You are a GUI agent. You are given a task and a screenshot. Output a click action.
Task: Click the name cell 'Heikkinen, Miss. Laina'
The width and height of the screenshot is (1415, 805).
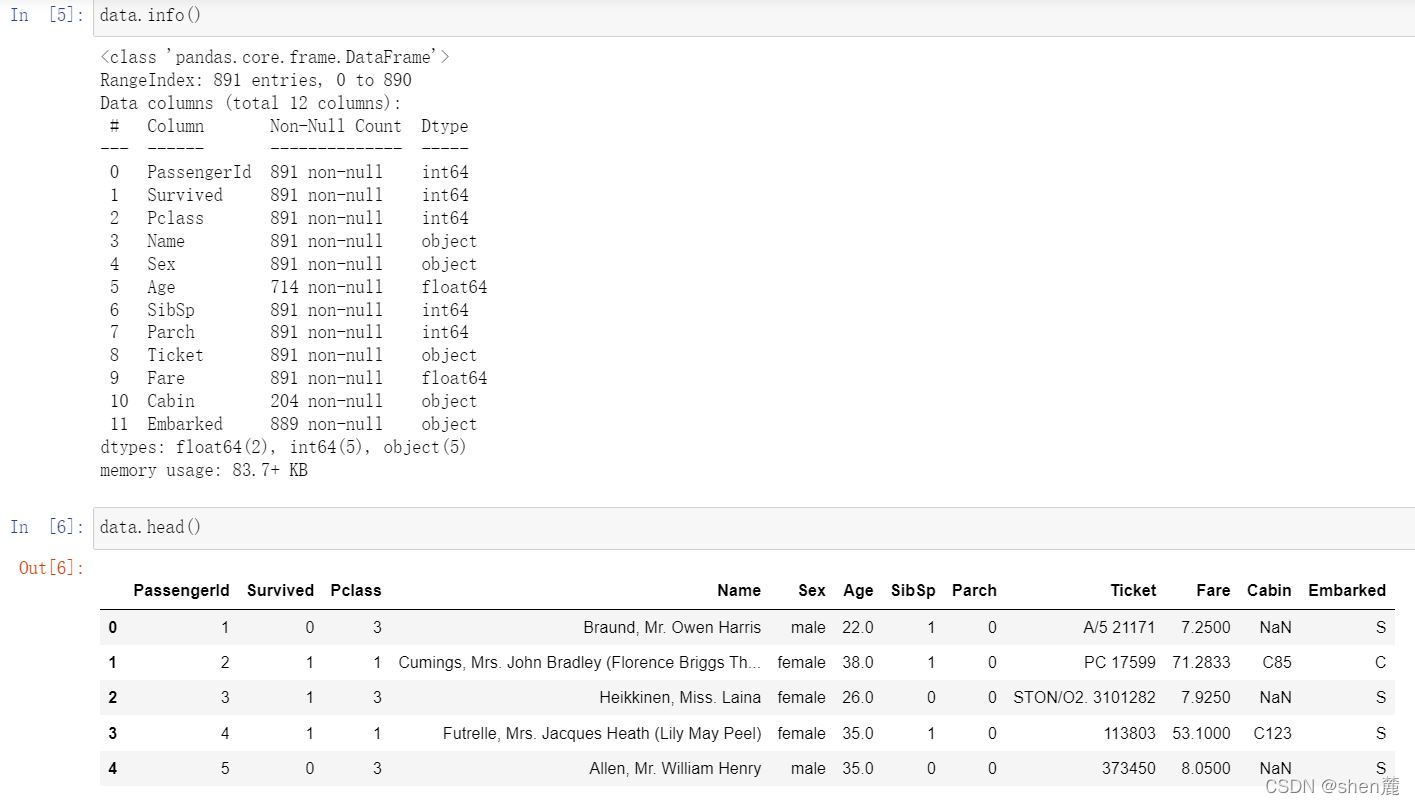pyautogui.click(x=680, y=697)
